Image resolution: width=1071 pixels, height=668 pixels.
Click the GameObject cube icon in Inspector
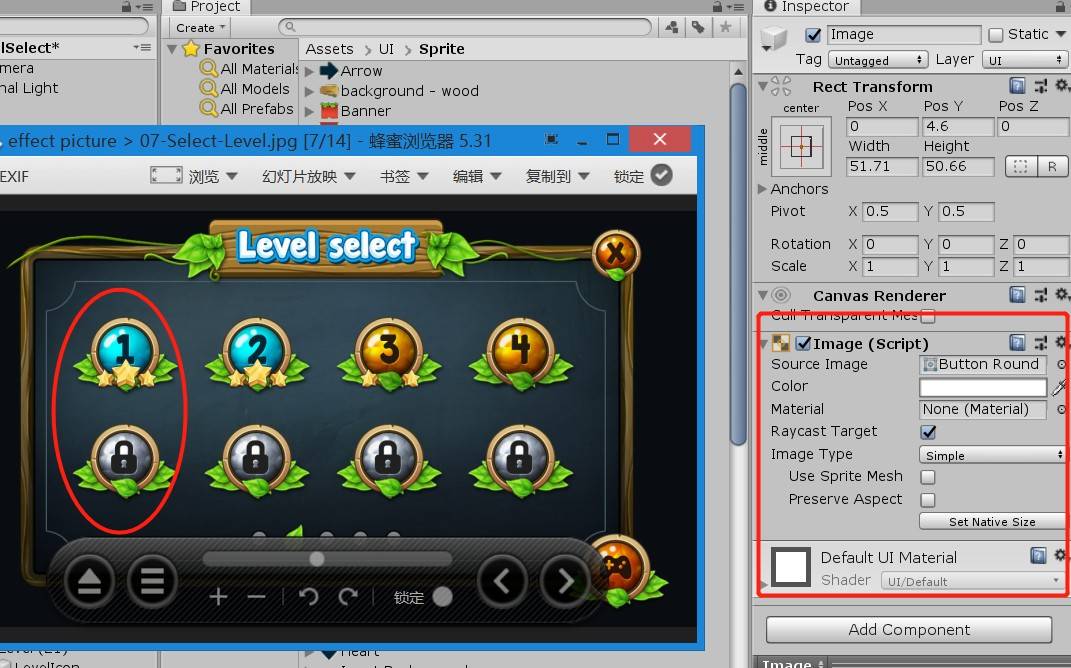click(x=773, y=38)
